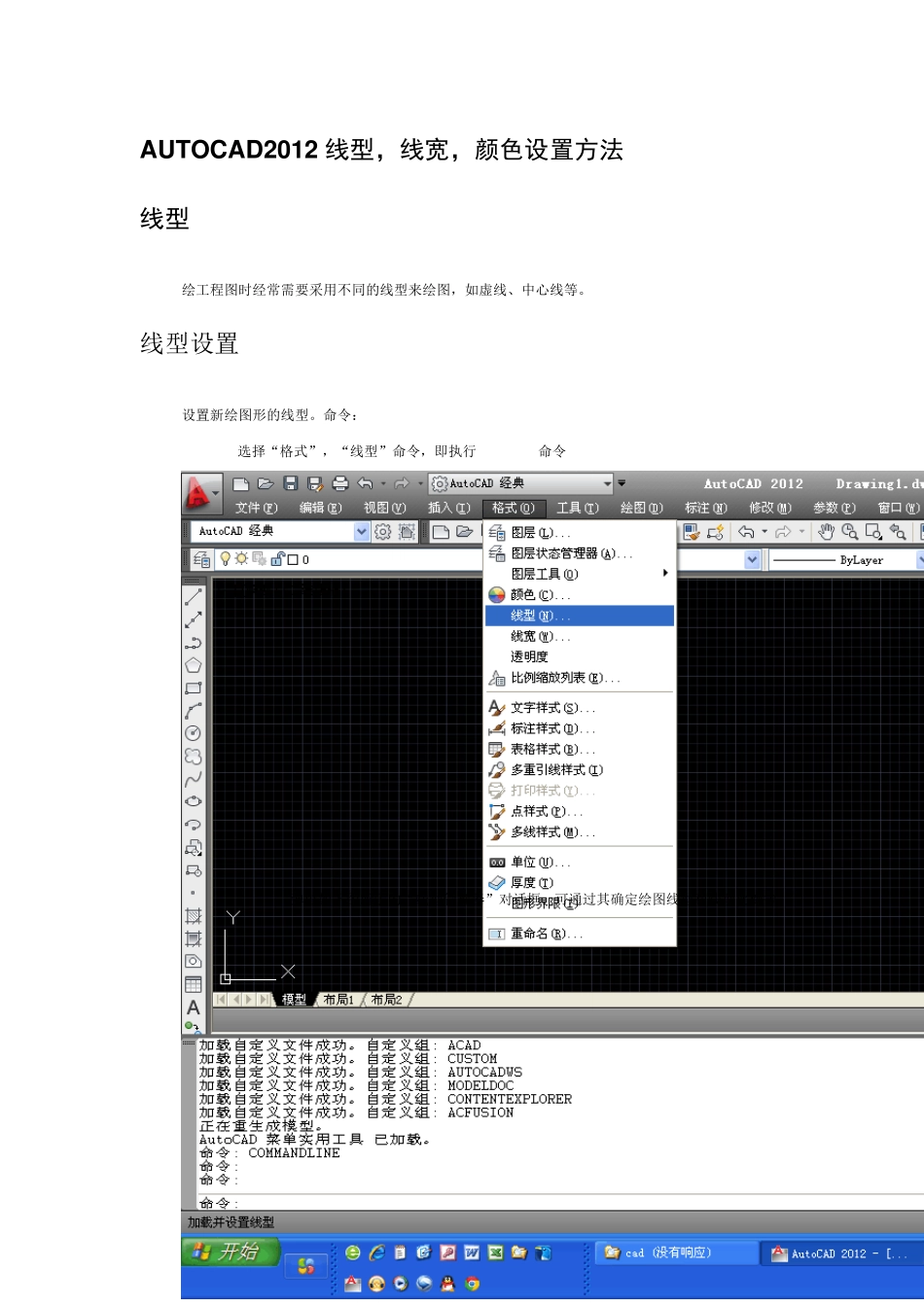924x1307 pixels.
Task: Open the Undo history dropdown arrow on standard toolbar
Action: [764, 532]
